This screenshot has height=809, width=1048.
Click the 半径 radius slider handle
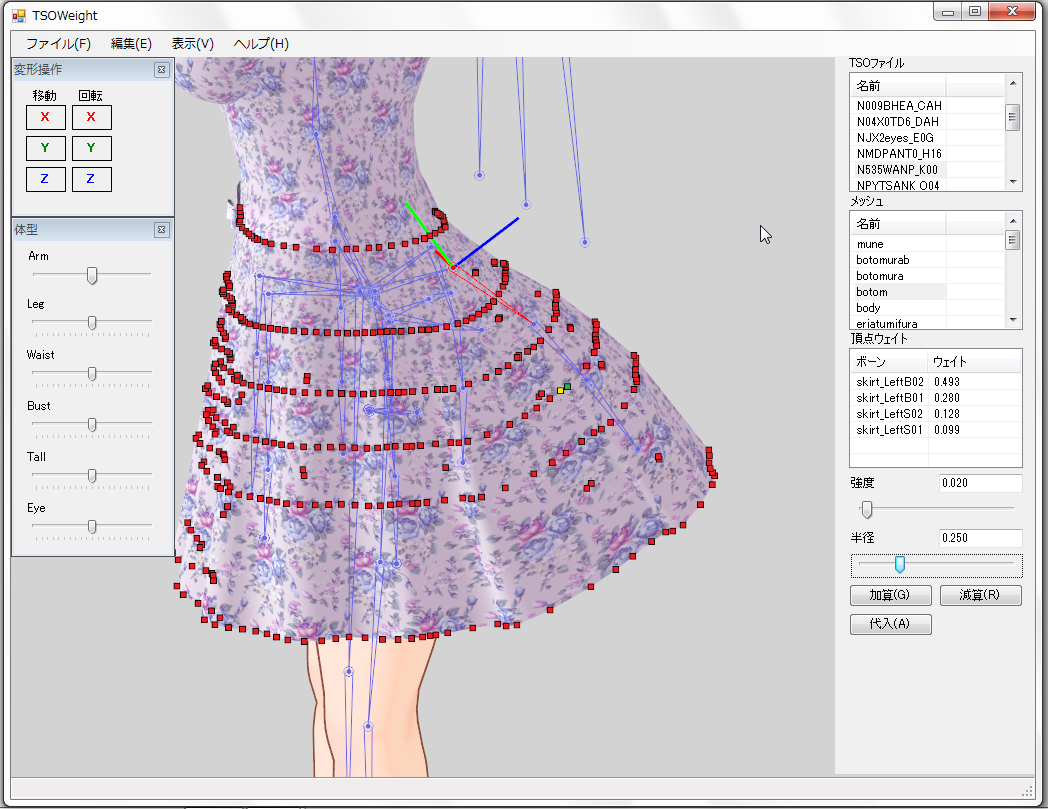tap(899, 566)
